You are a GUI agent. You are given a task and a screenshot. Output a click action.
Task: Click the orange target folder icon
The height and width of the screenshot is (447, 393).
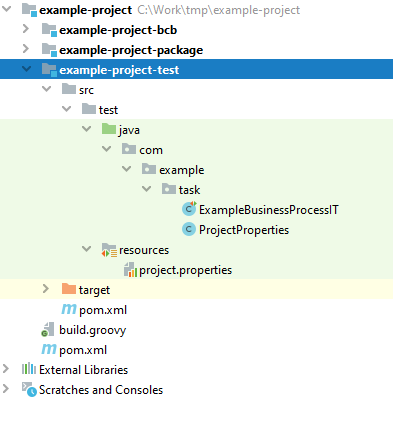click(69, 289)
